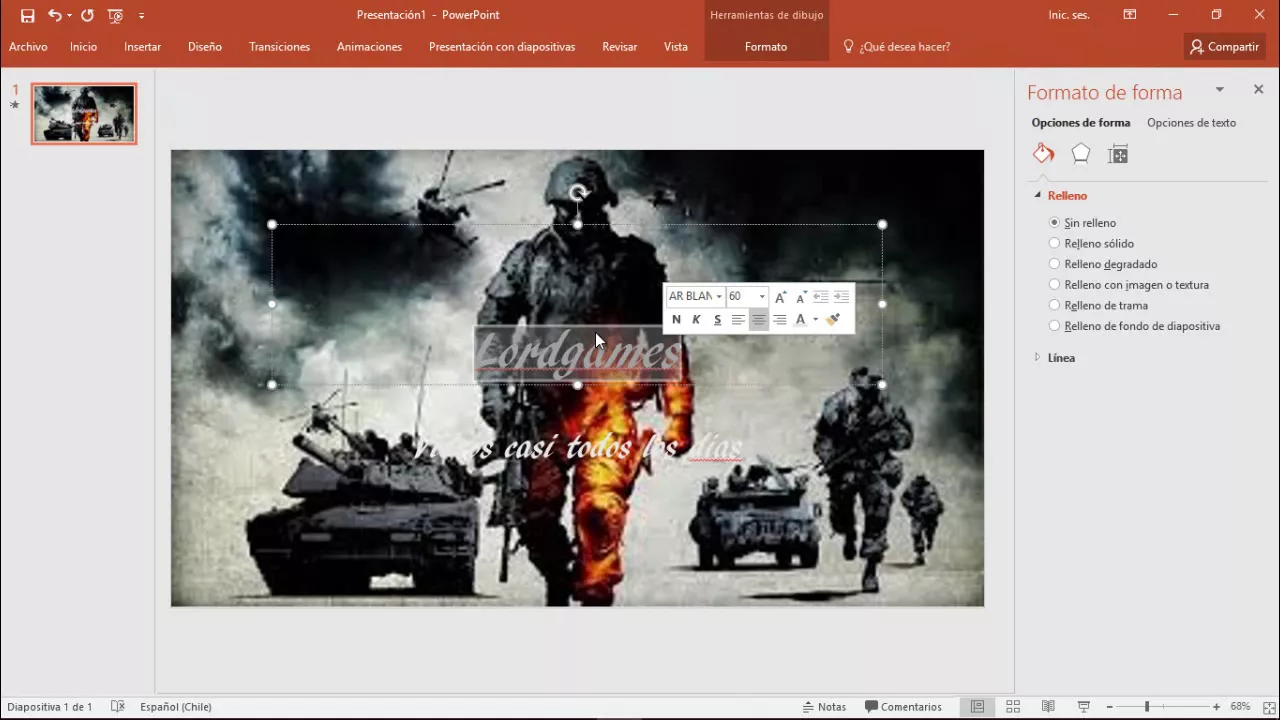
Task: Open undo history dropdown arrow
Action: (x=69, y=16)
